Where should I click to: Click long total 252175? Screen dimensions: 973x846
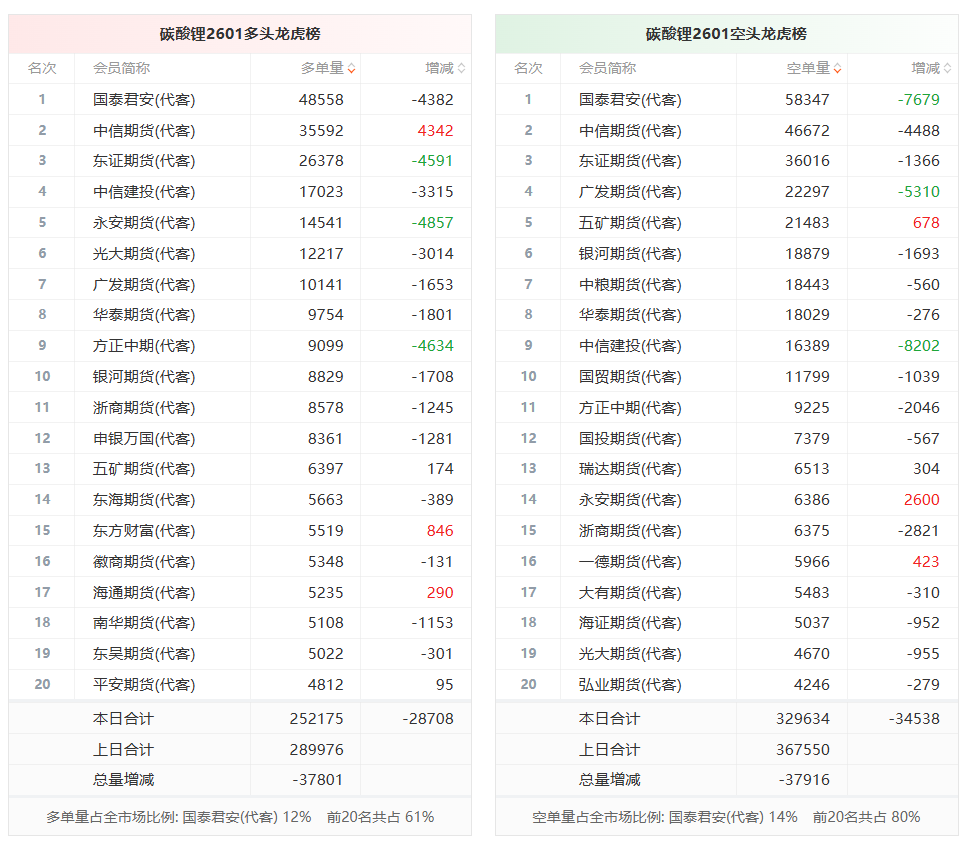click(316, 719)
